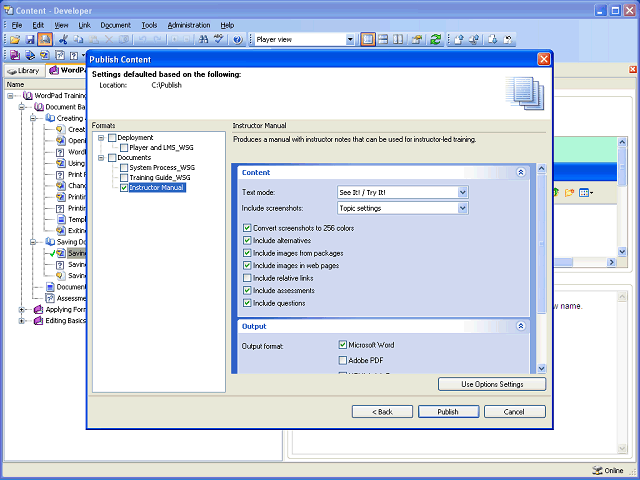
Task: Click the check-out document icon with down arrow
Action: [493, 40]
